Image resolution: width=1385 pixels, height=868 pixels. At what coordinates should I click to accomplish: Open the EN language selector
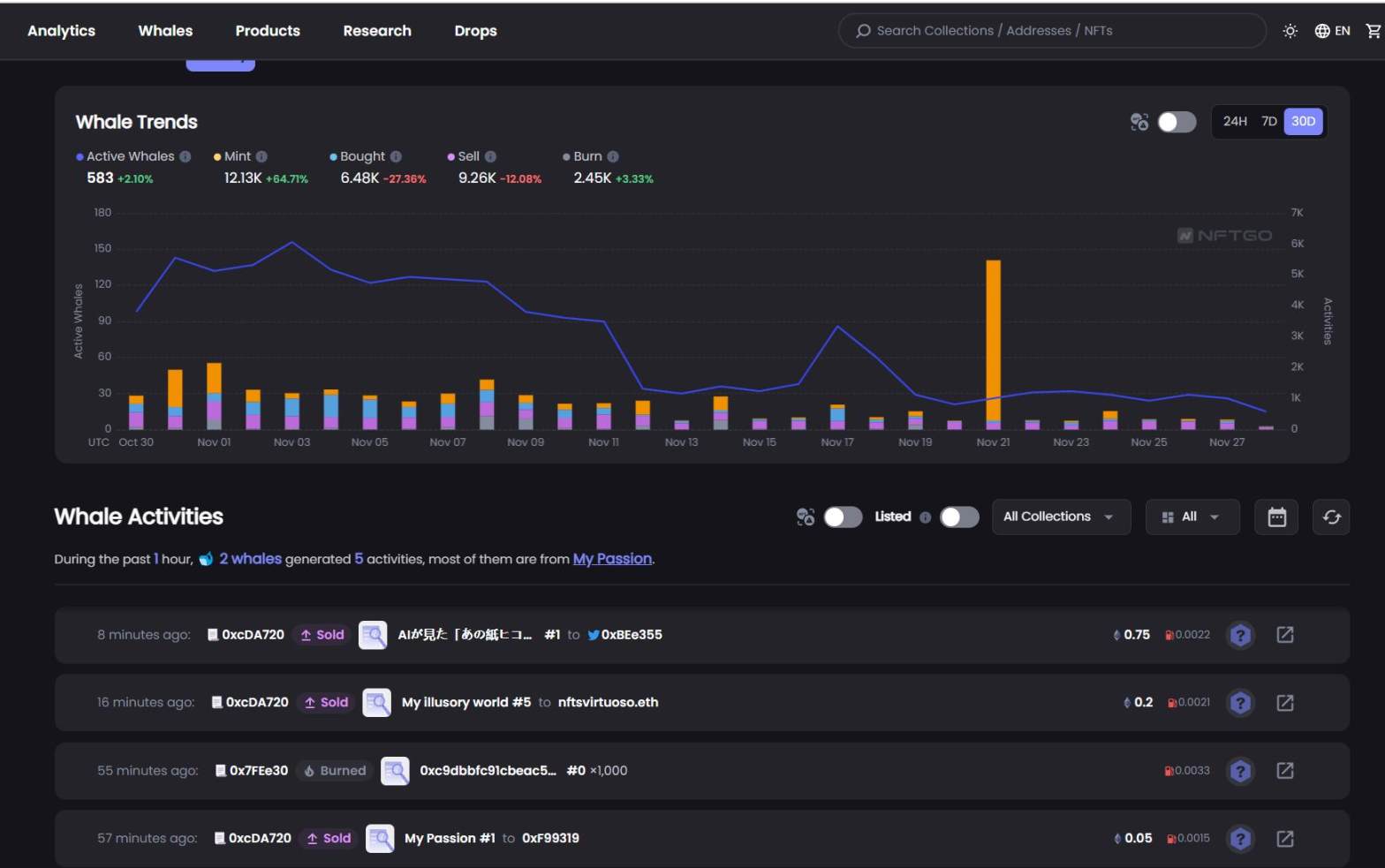pos(1333,31)
